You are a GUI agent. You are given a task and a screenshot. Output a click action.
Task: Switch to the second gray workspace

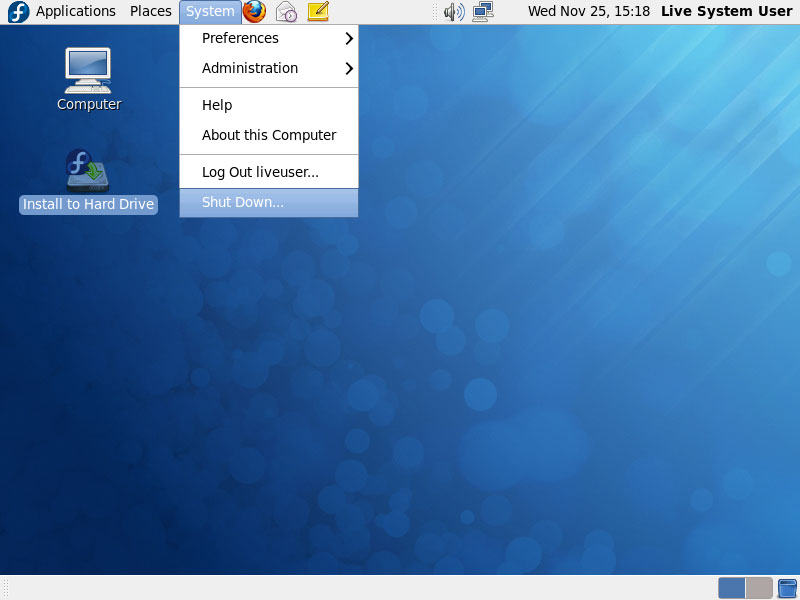(759, 588)
